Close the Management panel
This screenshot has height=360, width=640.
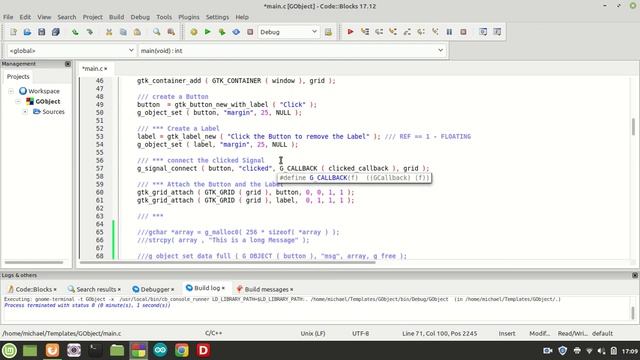pyautogui.click(x=68, y=64)
